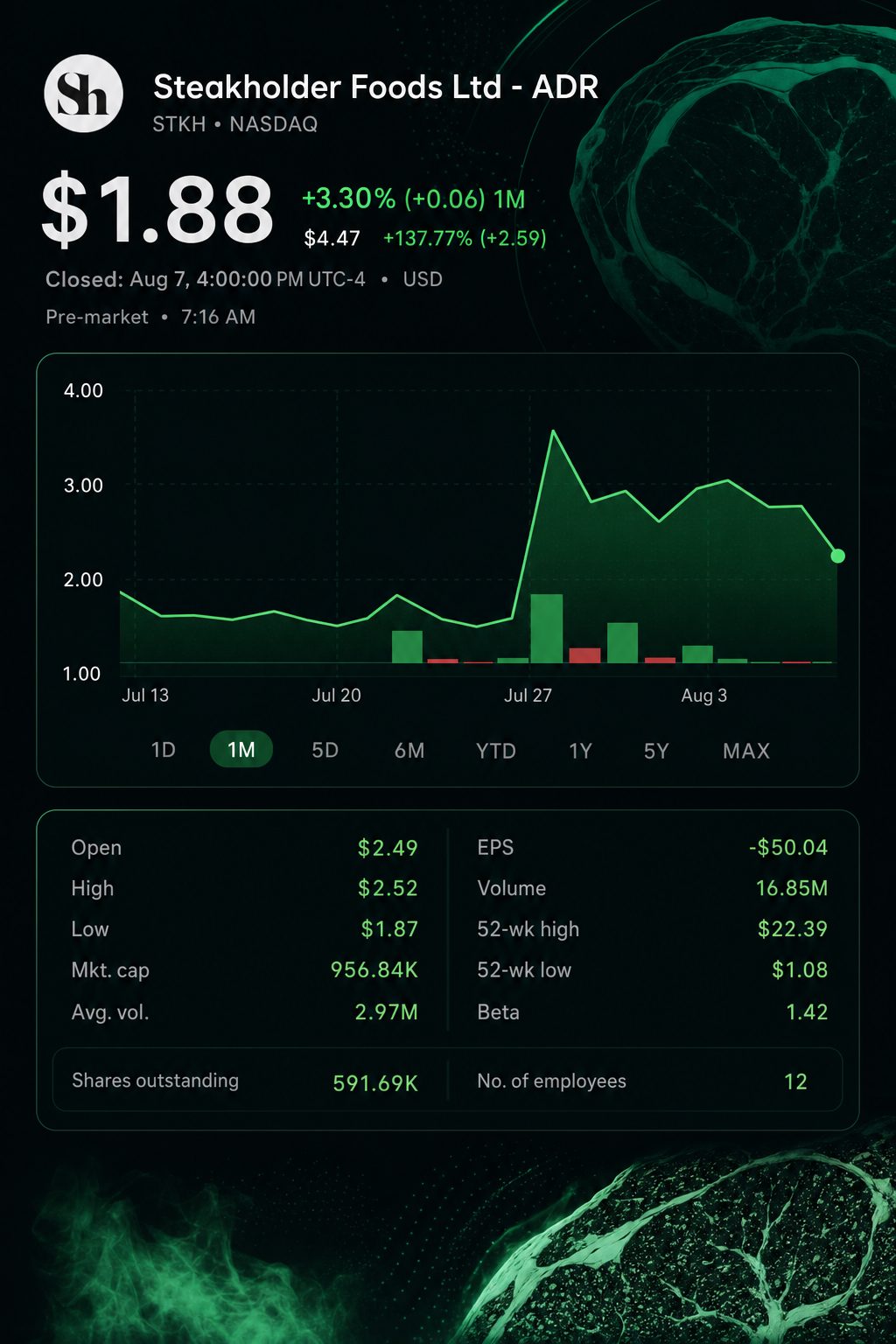This screenshot has height=1344, width=896.
Task: Click the 52-wk low value $1.08
Action: point(799,969)
